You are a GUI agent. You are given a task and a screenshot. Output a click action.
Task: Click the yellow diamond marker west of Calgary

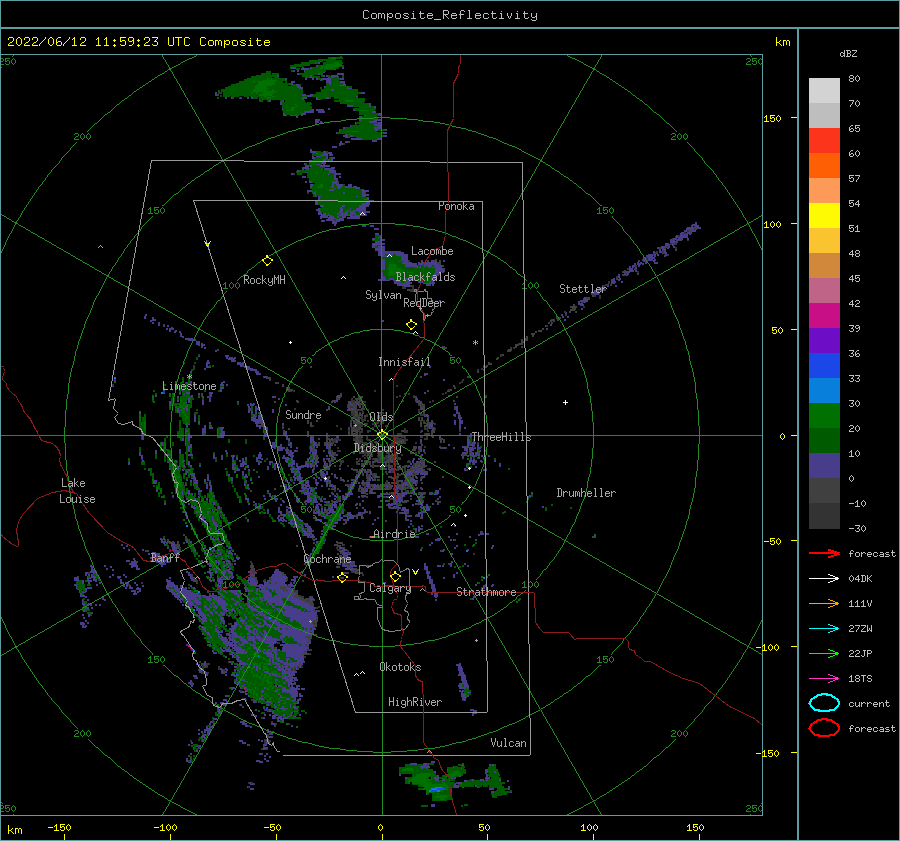tap(343, 577)
